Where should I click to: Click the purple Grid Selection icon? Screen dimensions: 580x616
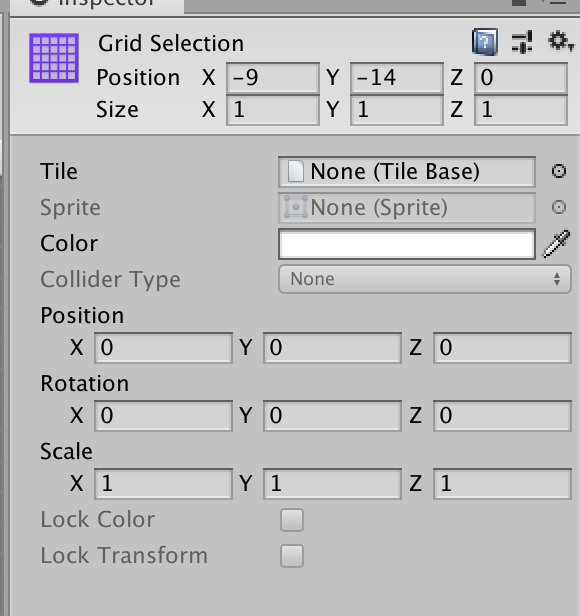pyautogui.click(x=54, y=58)
